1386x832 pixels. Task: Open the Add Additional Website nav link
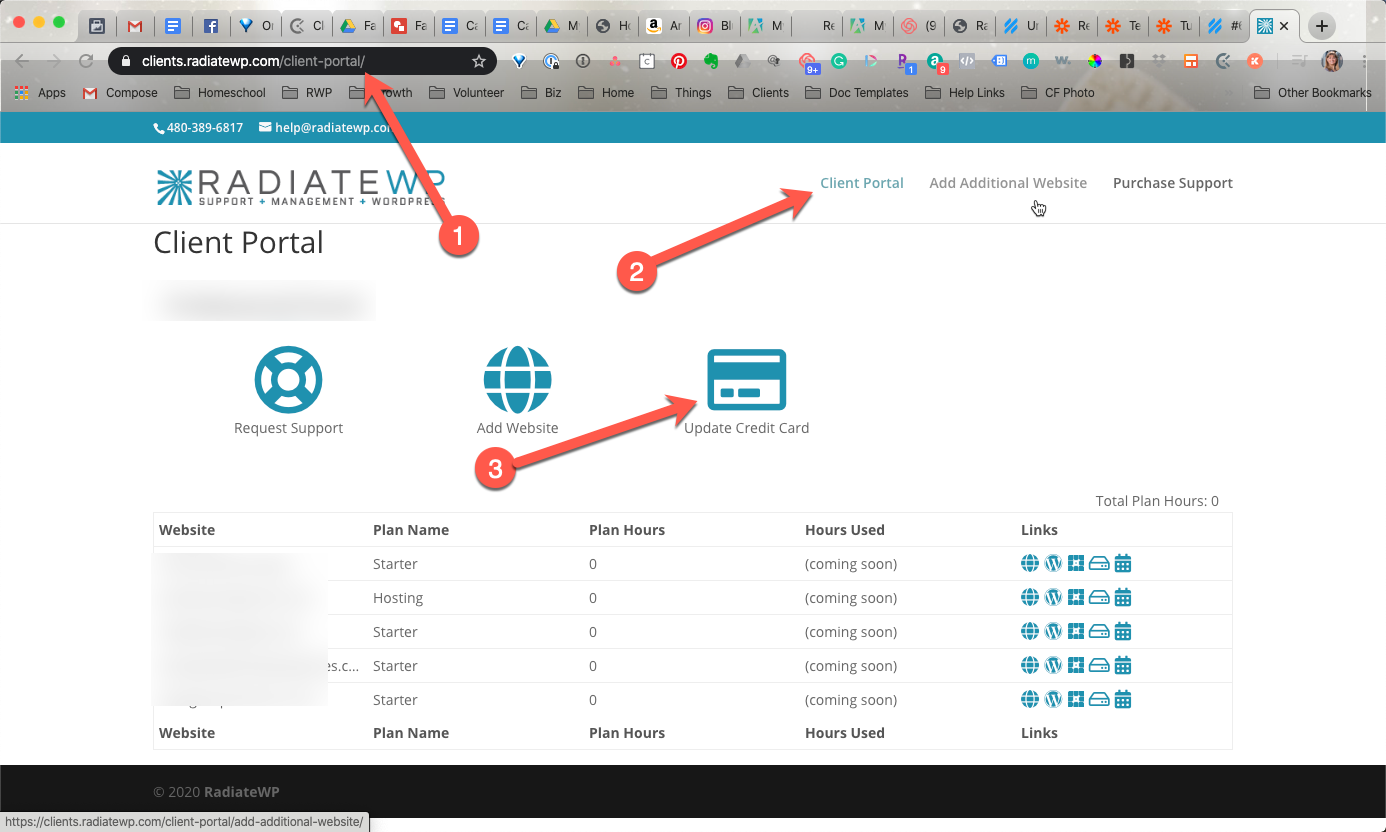(x=1008, y=183)
